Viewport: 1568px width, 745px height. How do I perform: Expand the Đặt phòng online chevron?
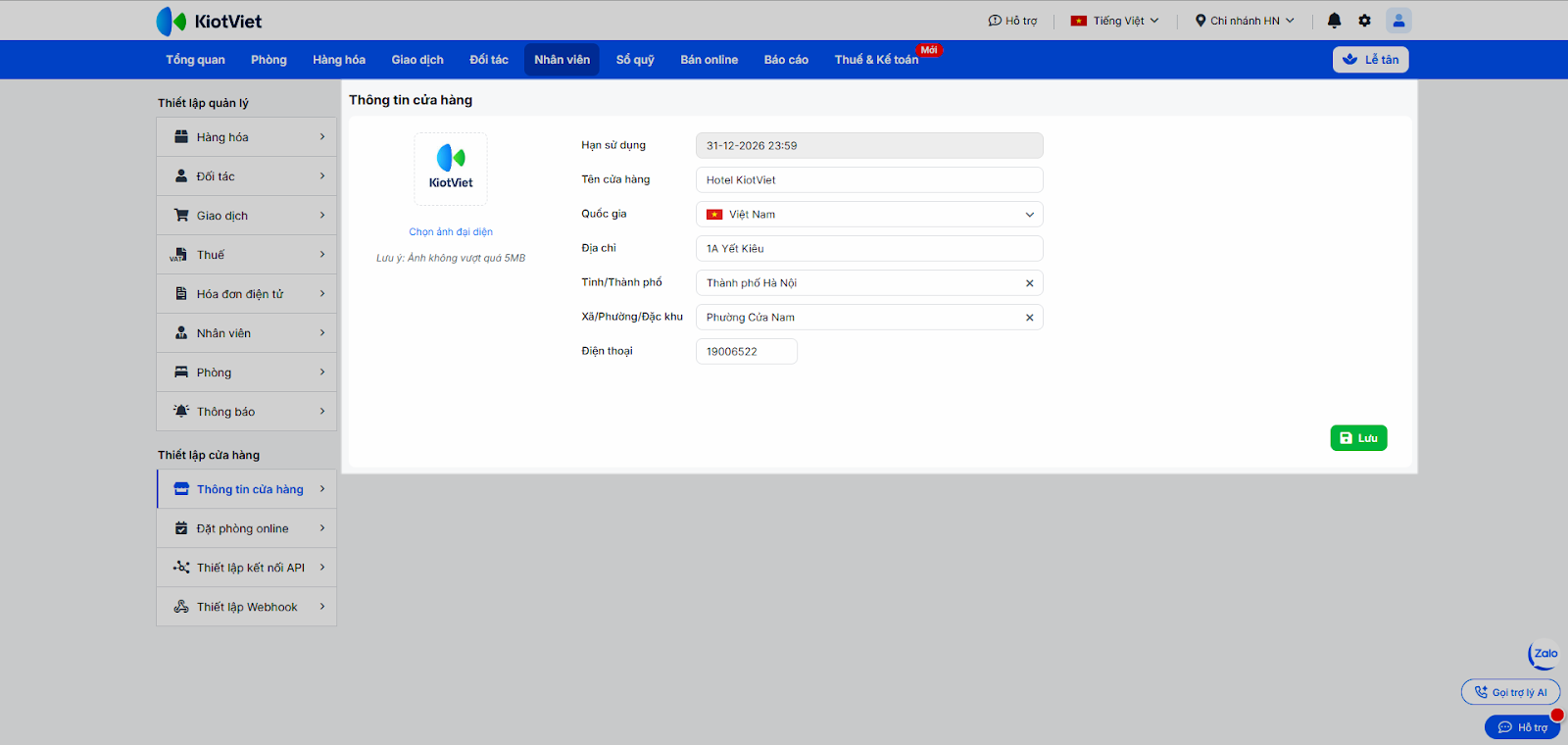(322, 528)
